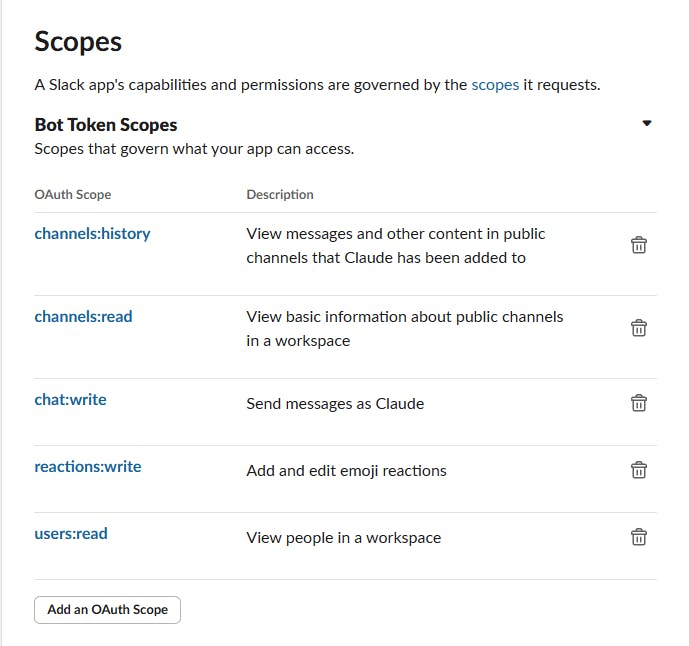Click the Scopes page heading
This screenshot has width=689, height=646.
tap(78, 42)
